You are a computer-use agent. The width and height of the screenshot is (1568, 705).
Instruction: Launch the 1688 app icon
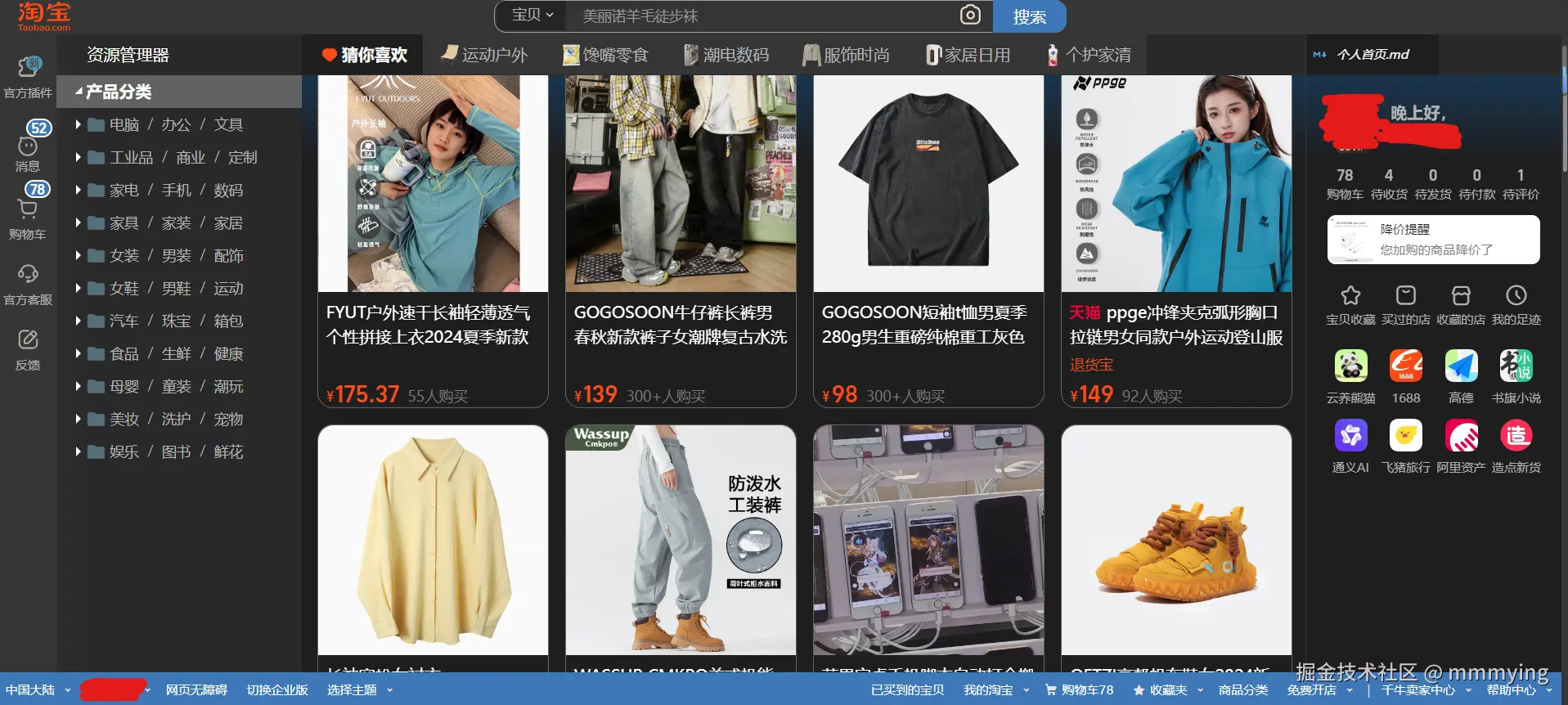[1406, 366]
